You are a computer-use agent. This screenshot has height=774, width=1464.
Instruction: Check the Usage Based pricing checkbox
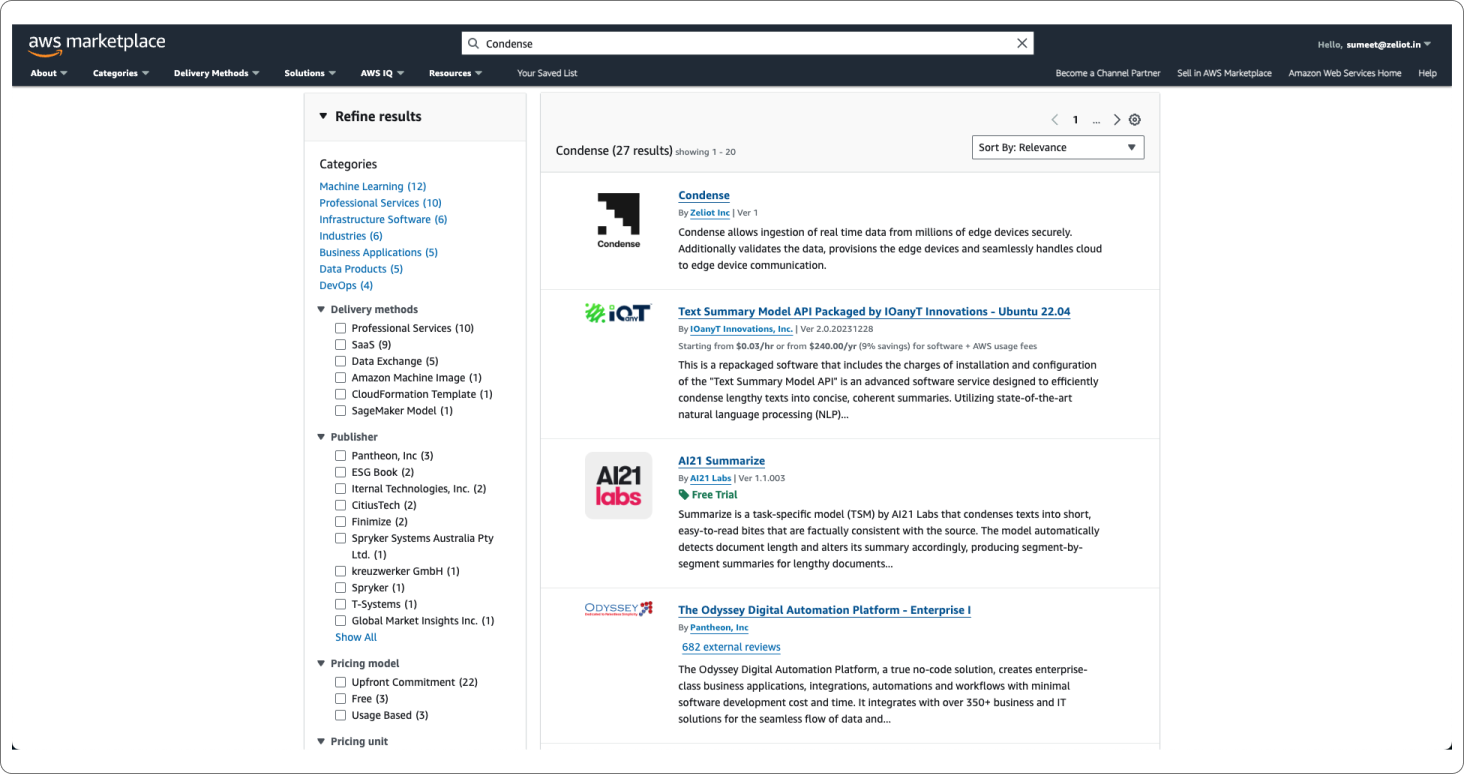pos(341,715)
